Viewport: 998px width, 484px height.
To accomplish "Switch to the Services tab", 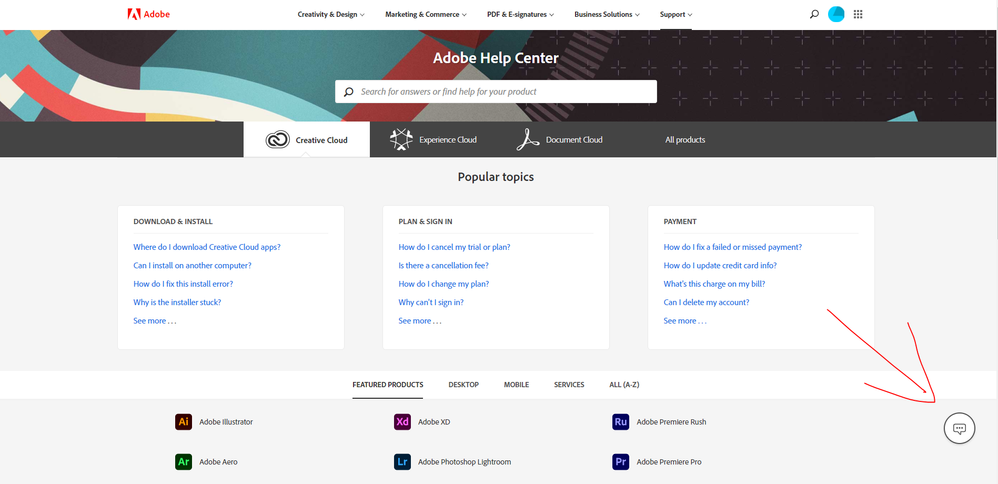I will 569,385.
